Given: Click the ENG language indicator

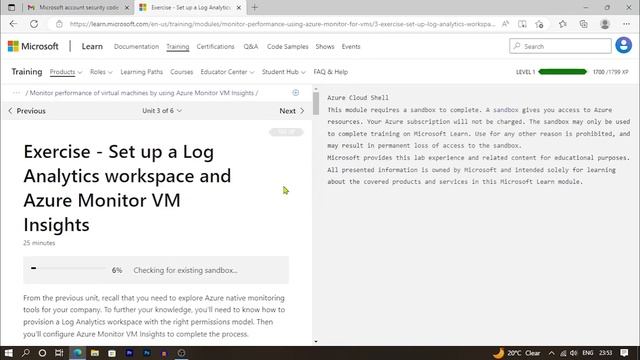Looking at the screenshot, I should click(588, 353).
